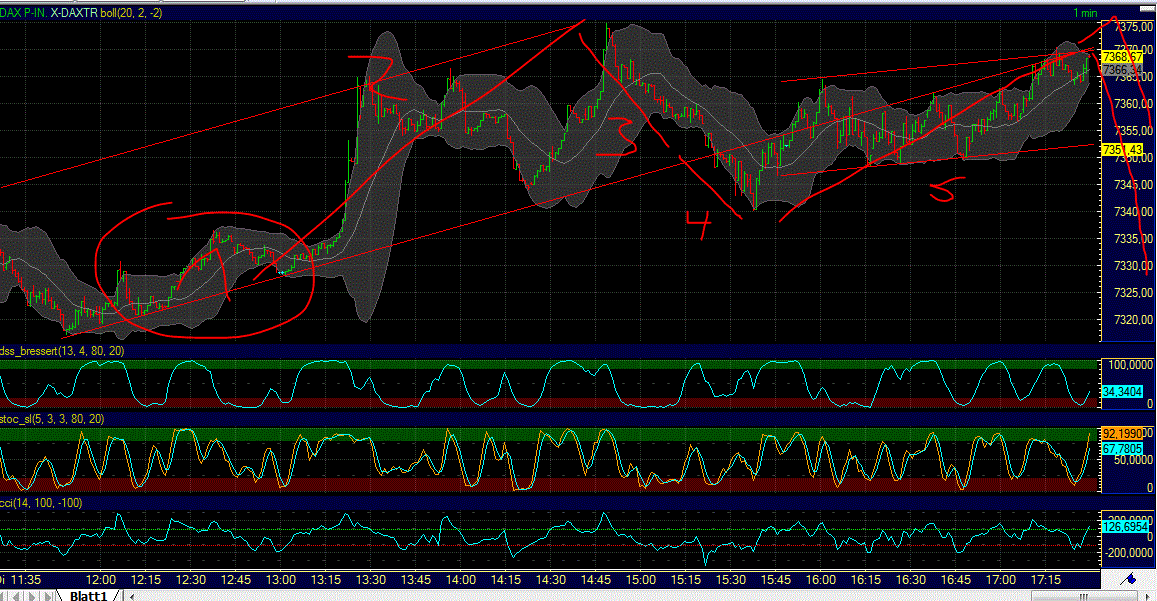Switch to the Blatt1 sheet tab
Screen dimensions: 1157x601
pyautogui.click(x=88, y=595)
